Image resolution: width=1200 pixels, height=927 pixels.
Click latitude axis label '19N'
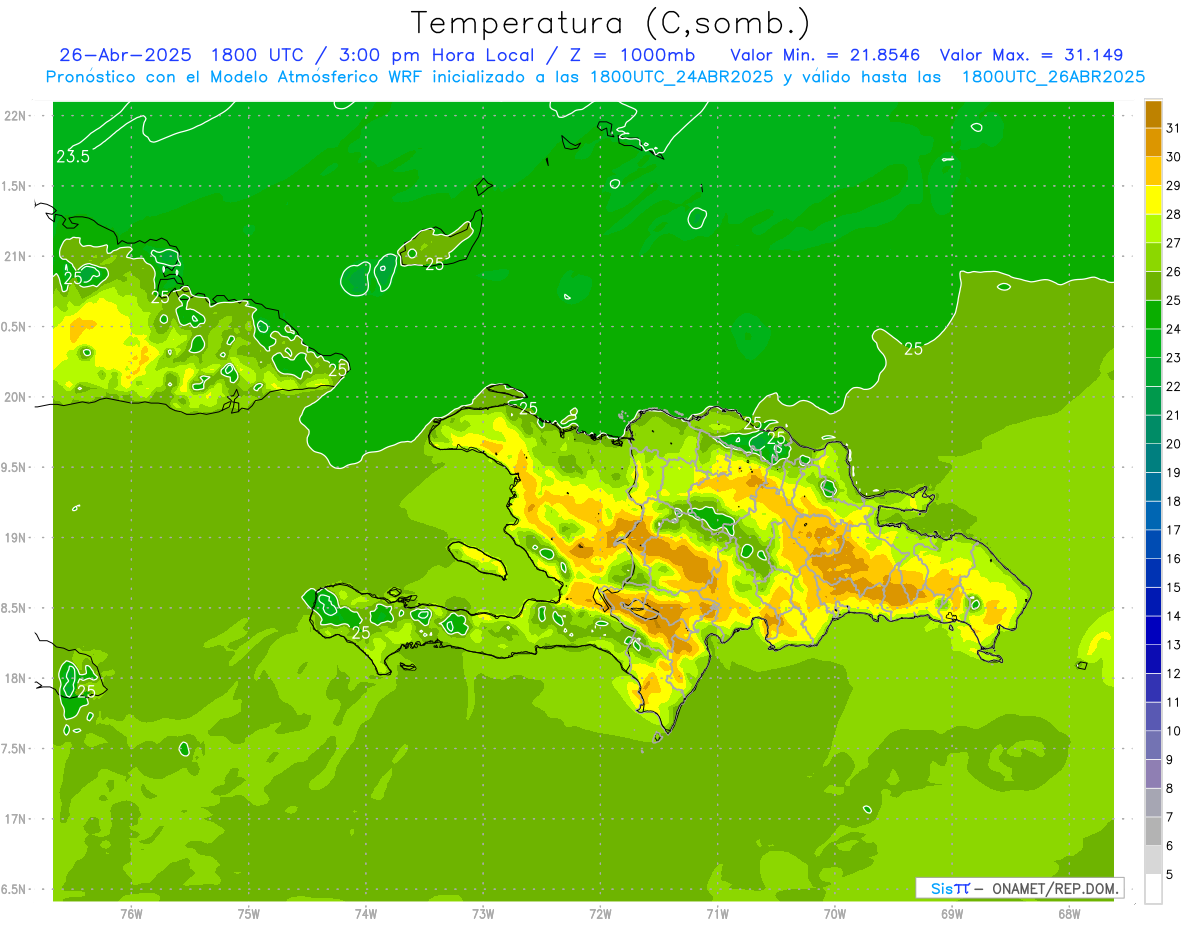coord(15,537)
